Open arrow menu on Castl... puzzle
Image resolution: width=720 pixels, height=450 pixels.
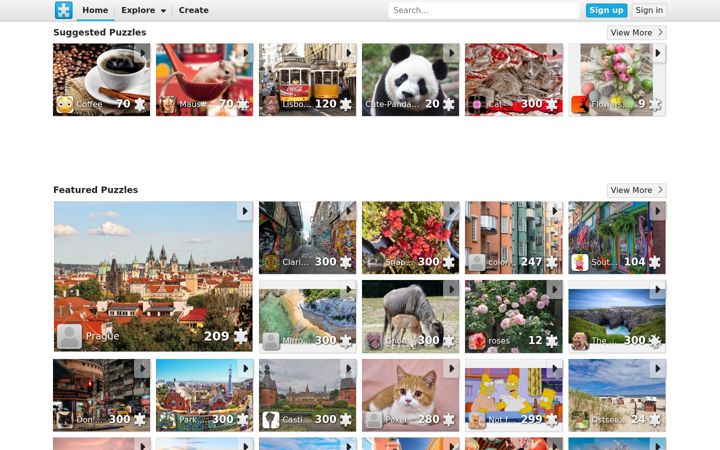349,368
